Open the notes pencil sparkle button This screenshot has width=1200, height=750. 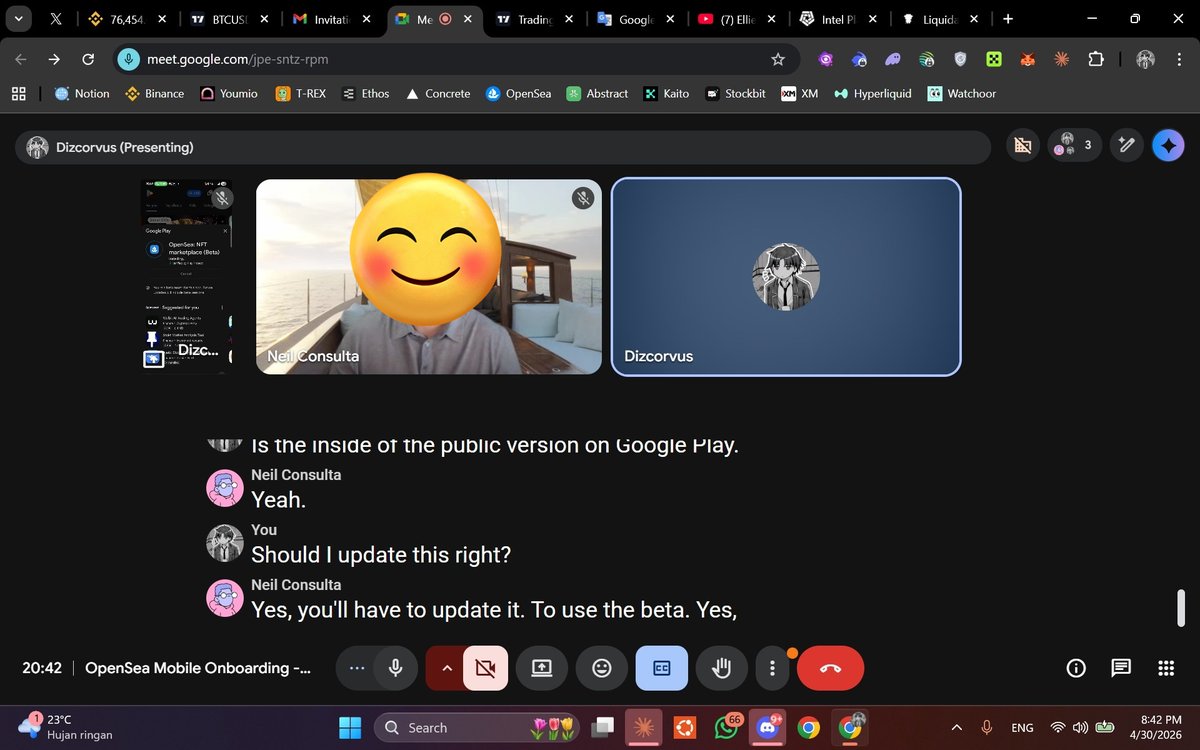click(x=1127, y=146)
